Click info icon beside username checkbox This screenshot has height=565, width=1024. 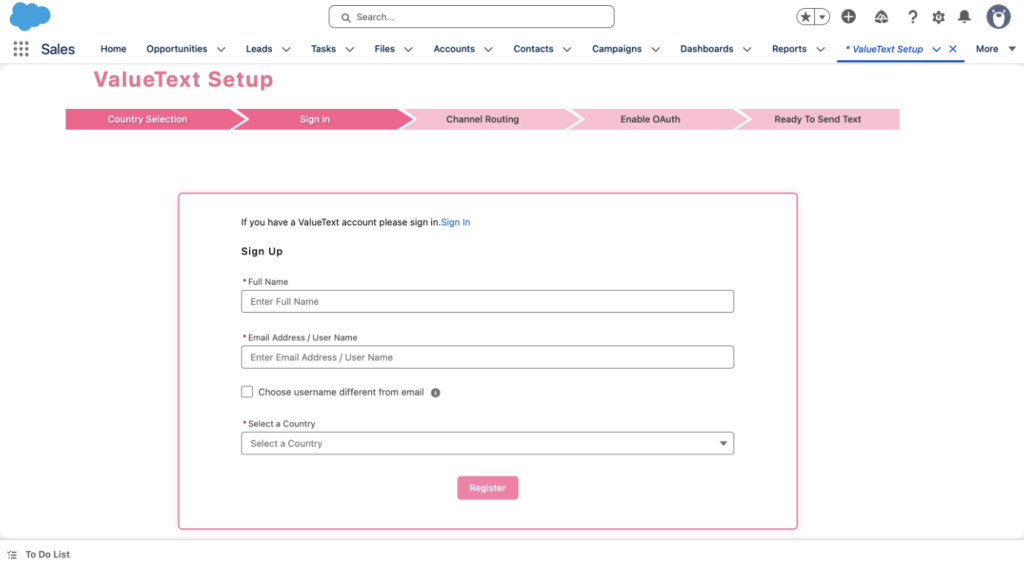click(x=436, y=393)
